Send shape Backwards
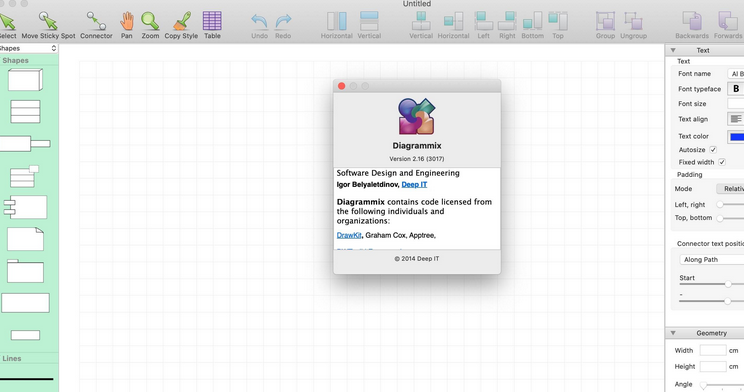The image size is (744, 392). coord(692,25)
